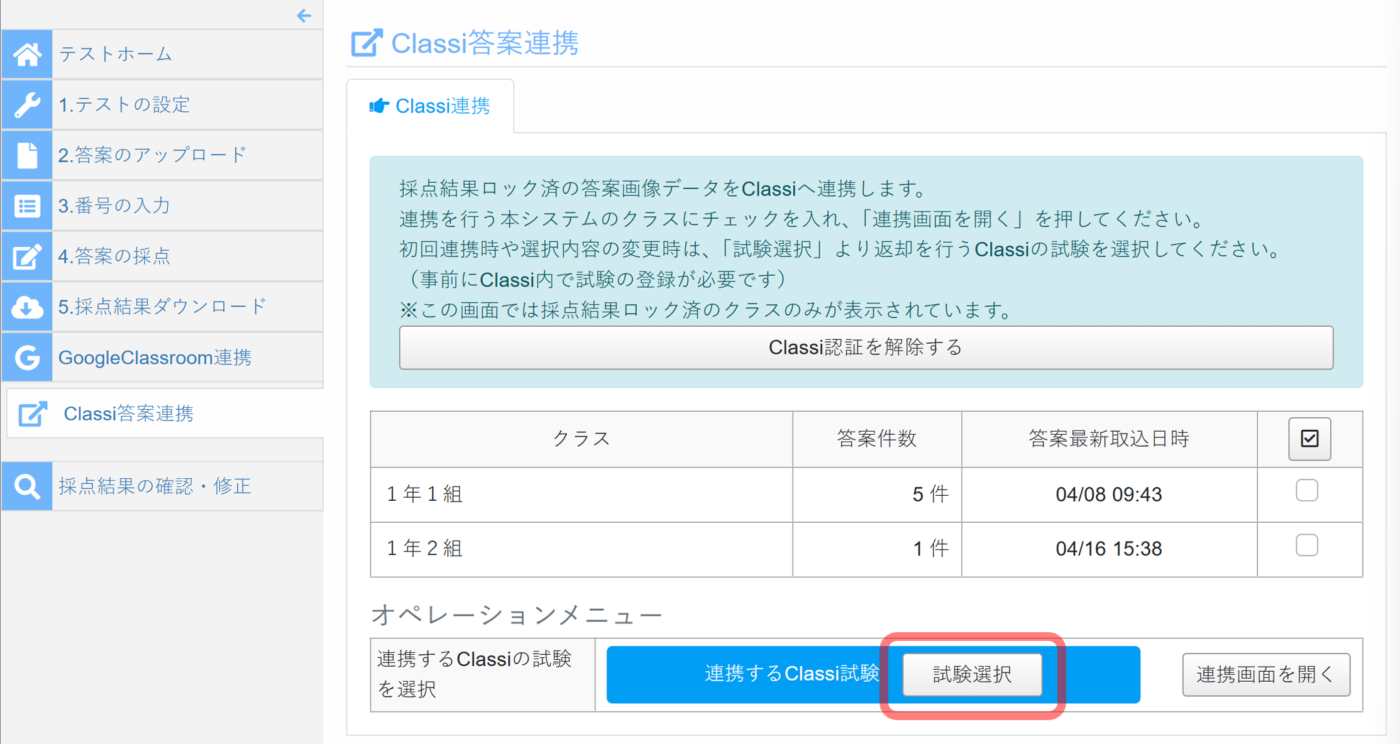Open テストホーム in the sidebar

point(162,54)
